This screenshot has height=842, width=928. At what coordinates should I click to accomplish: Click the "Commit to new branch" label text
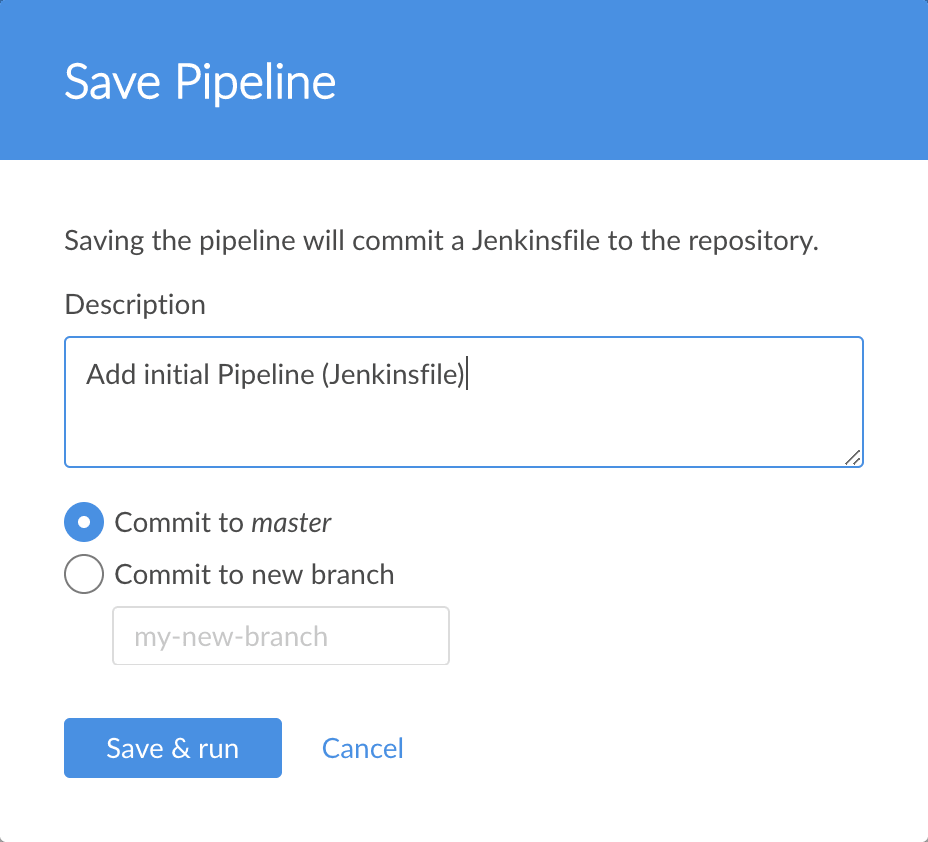point(255,574)
